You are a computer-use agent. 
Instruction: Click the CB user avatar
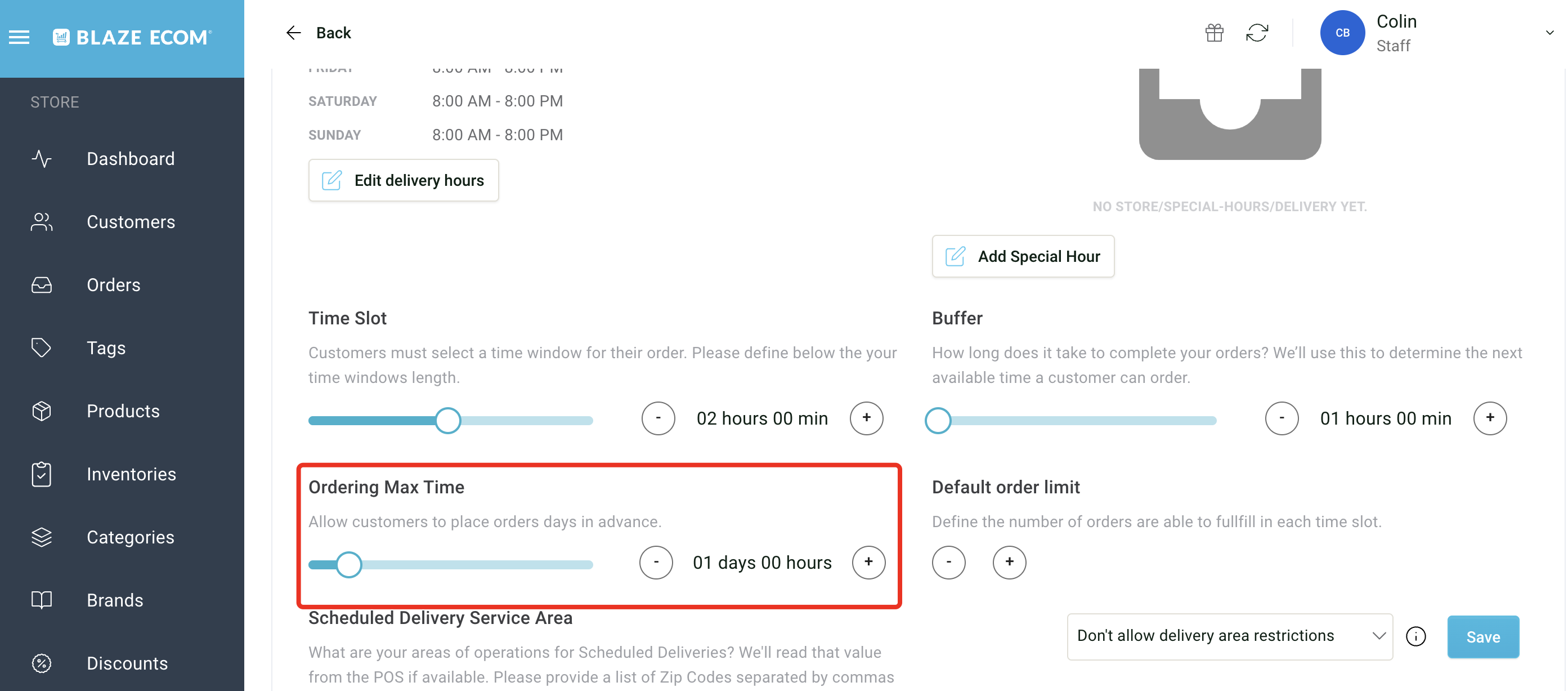click(1342, 33)
